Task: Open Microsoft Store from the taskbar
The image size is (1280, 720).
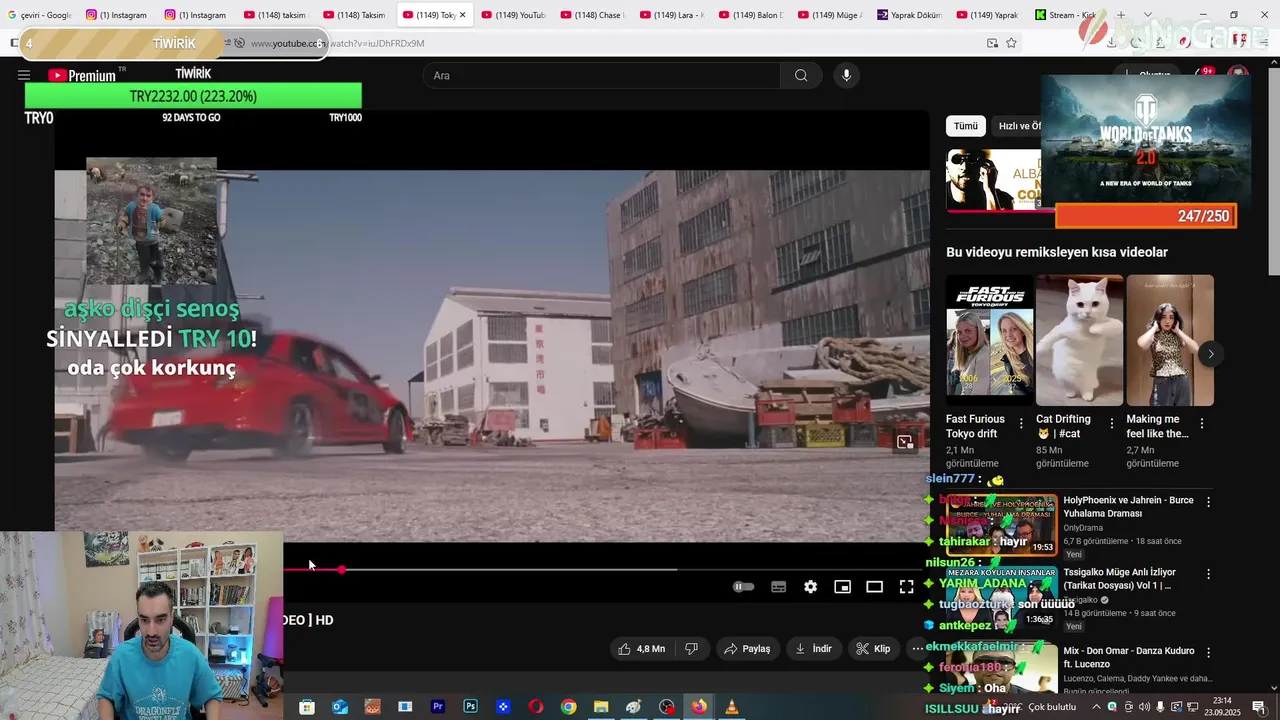Action: (307, 707)
